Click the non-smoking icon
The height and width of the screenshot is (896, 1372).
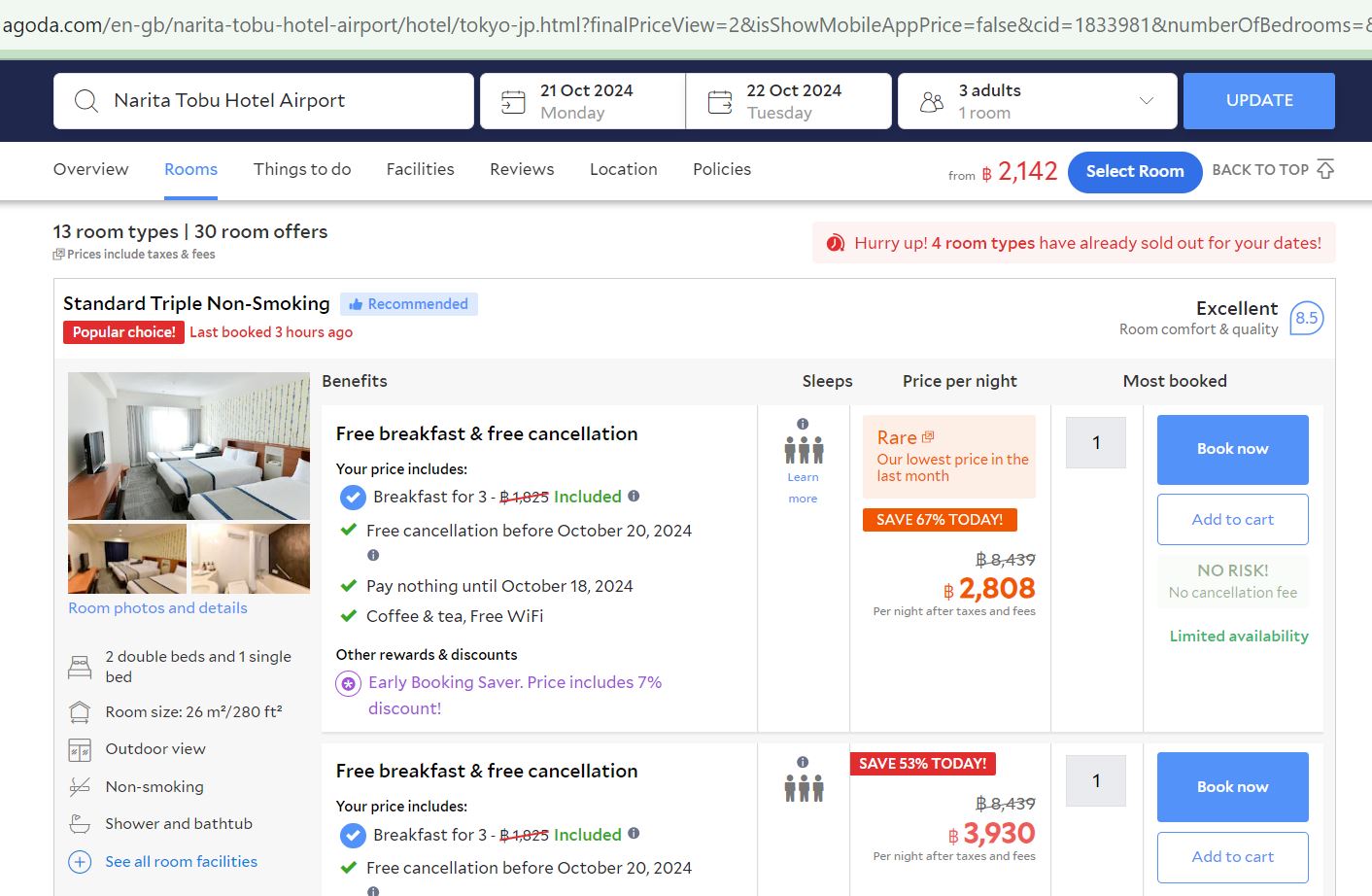click(x=80, y=787)
